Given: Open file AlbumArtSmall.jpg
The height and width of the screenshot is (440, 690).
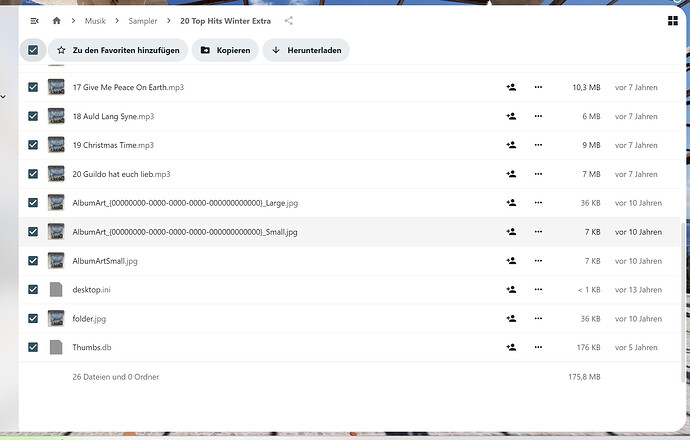Looking at the screenshot, I should click(x=105, y=261).
